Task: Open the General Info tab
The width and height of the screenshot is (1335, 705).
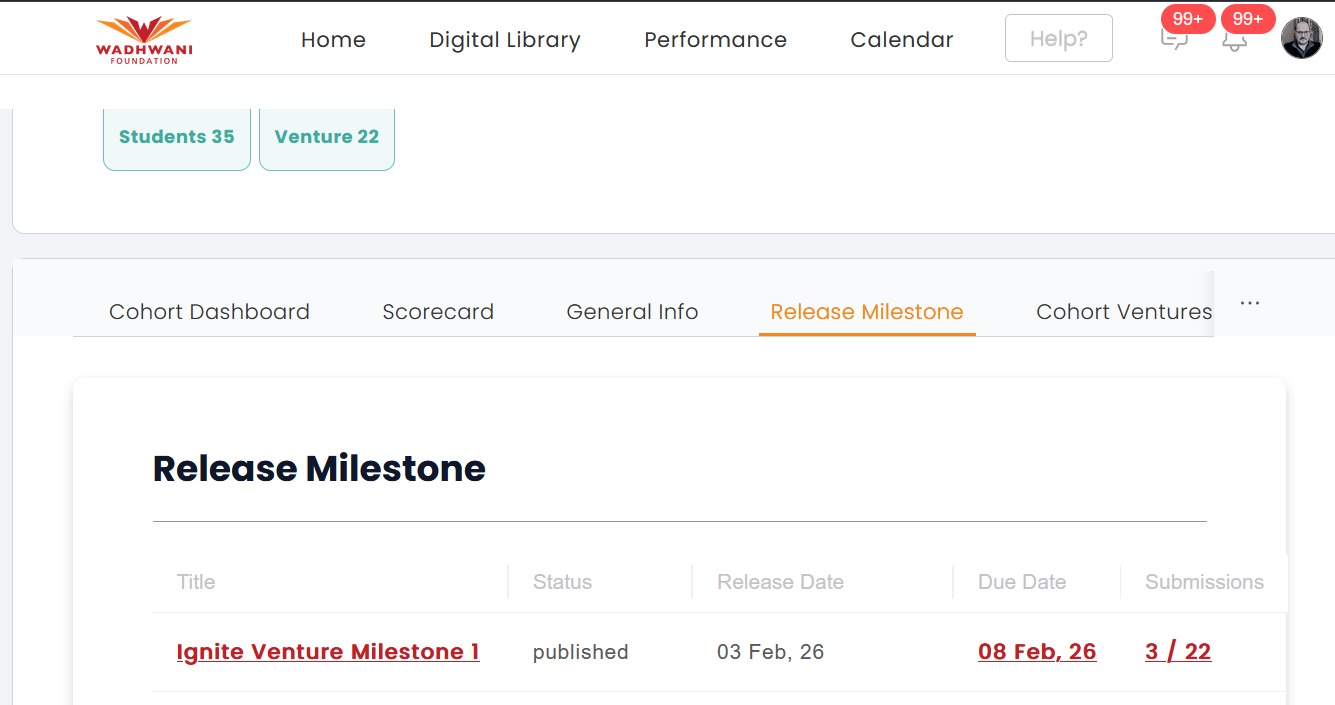Action: pyautogui.click(x=632, y=312)
